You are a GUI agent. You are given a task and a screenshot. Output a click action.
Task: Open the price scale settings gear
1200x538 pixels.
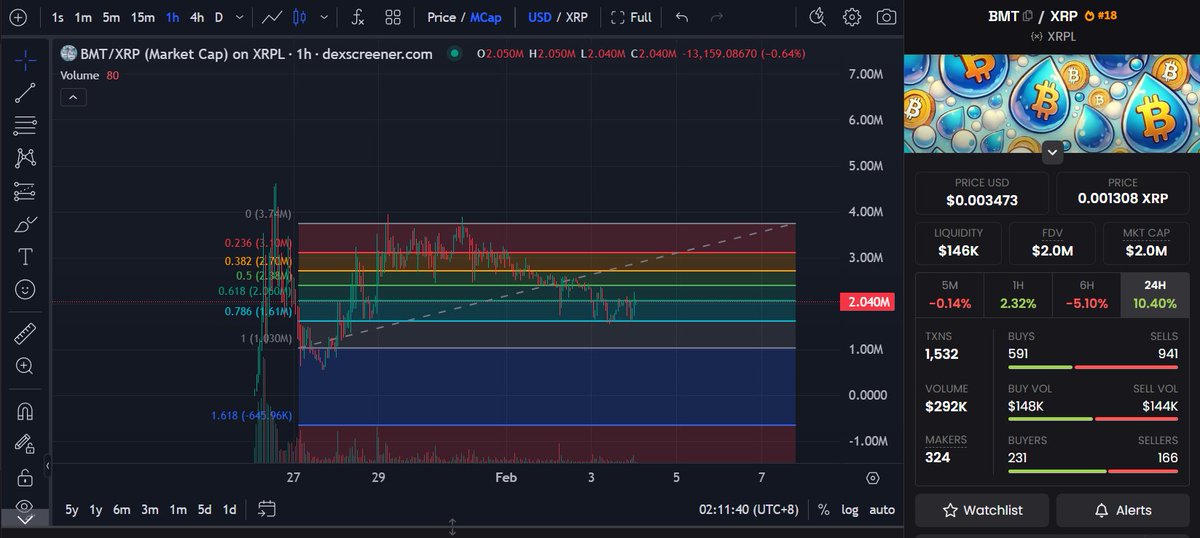pos(873,478)
